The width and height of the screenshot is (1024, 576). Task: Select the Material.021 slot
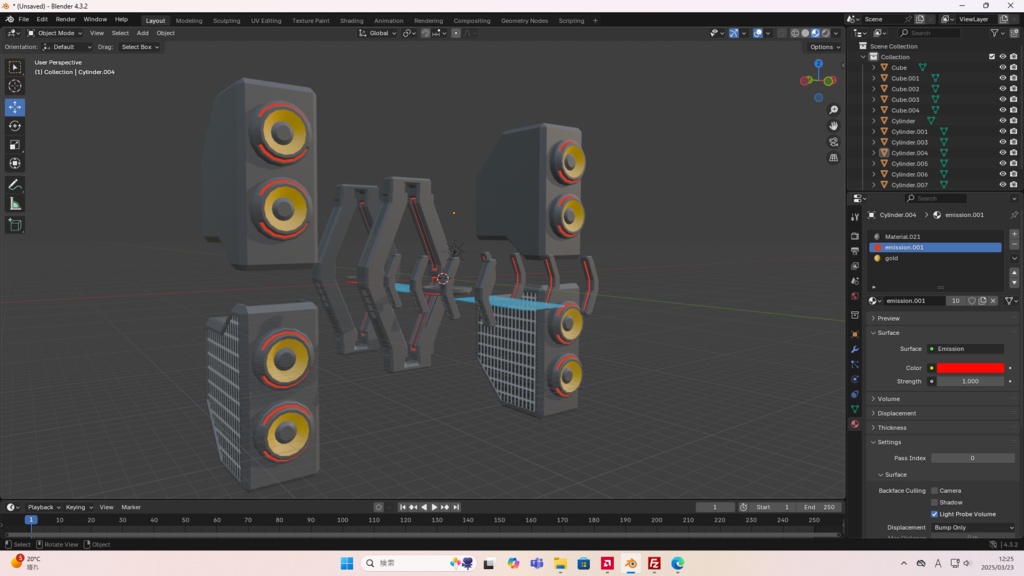tap(935, 237)
